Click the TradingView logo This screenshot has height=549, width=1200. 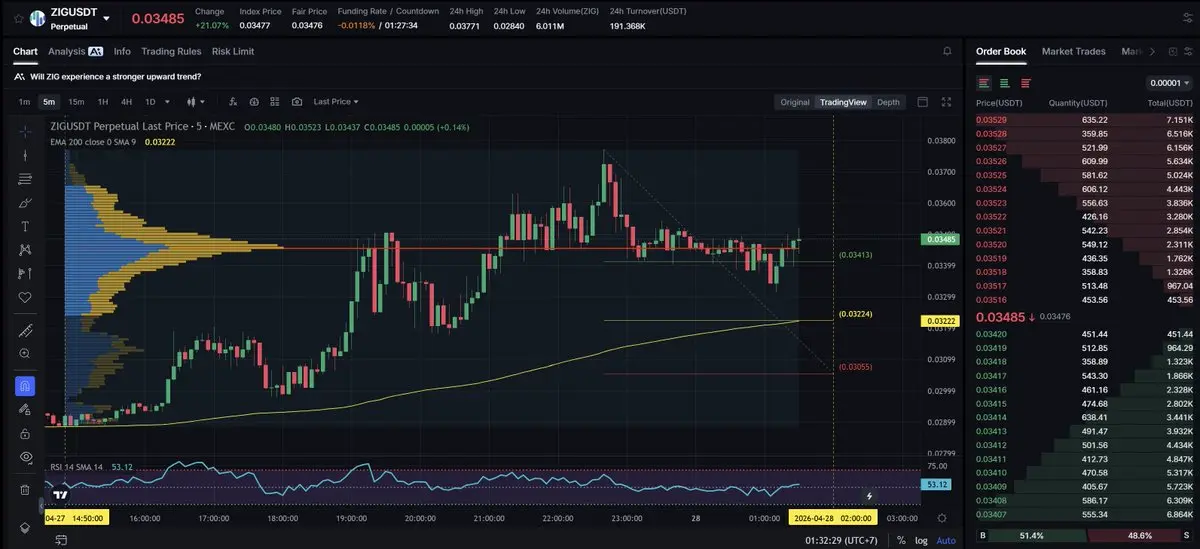(x=61, y=494)
